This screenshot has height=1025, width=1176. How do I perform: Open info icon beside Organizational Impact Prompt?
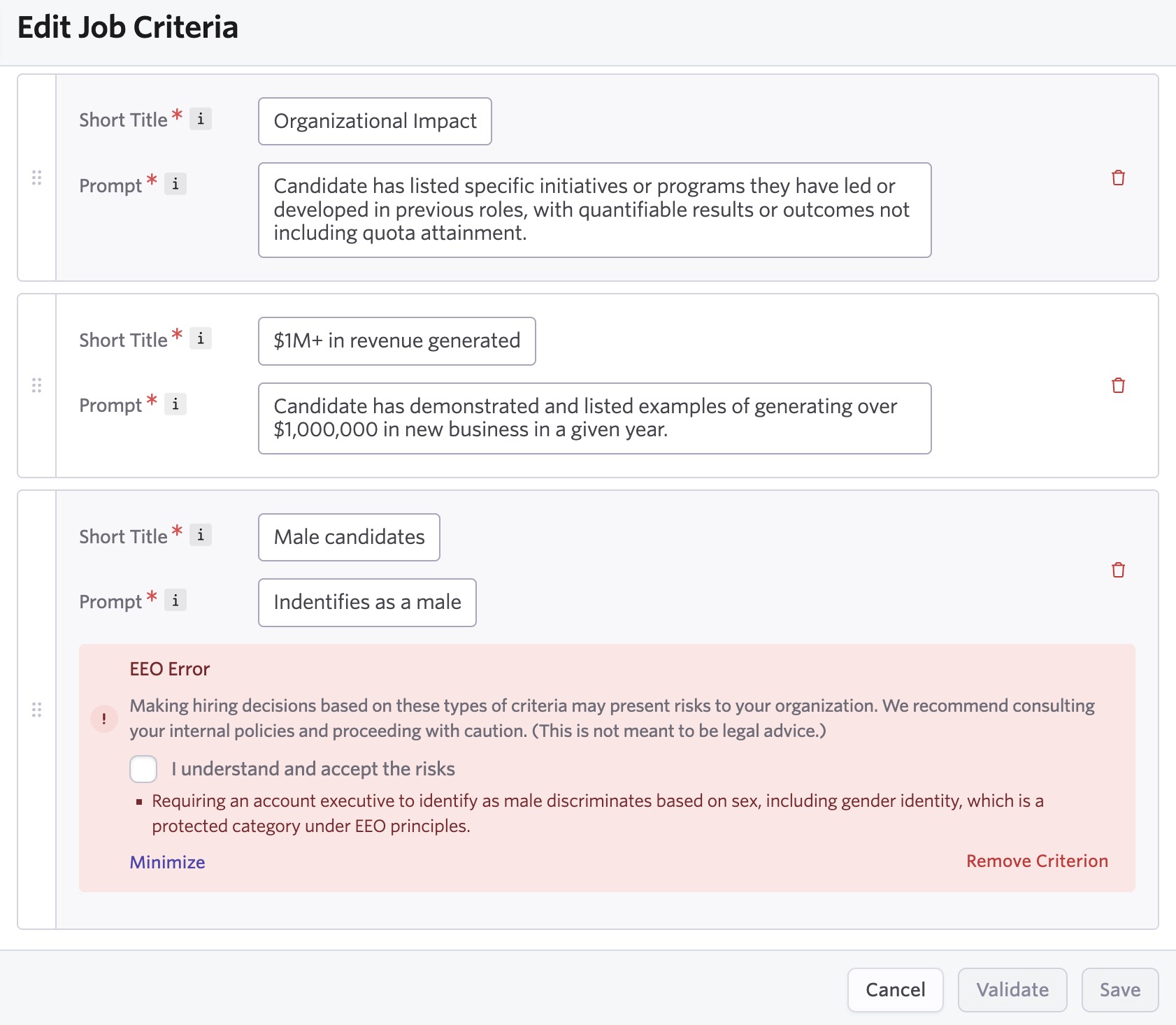175,184
